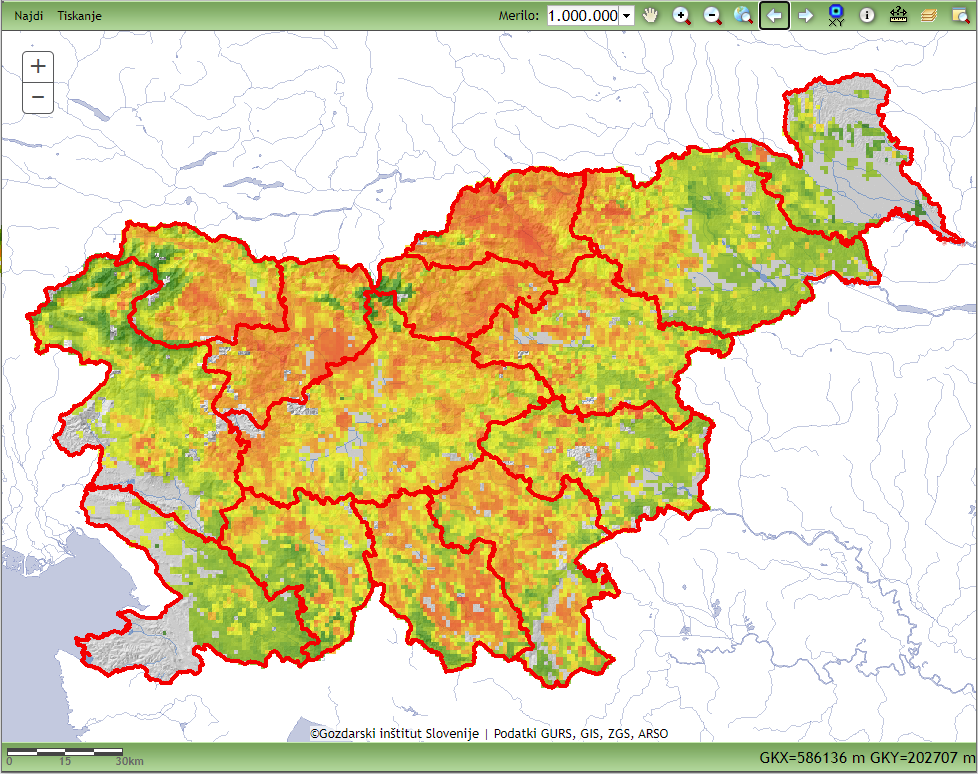Activate the zoom-in magnifier tool

coord(682,15)
